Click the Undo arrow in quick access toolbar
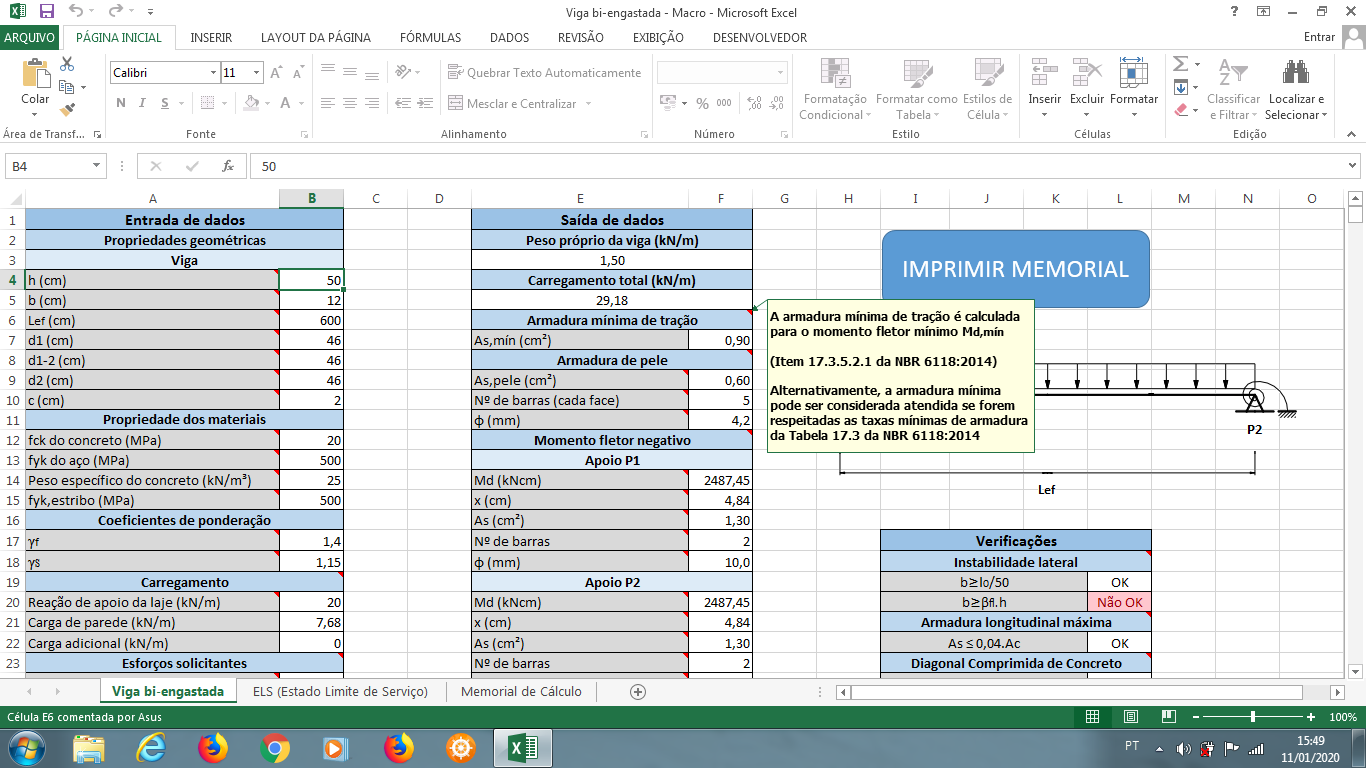Viewport: 1366px width, 768px height. pyautogui.click(x=77, y=11)
